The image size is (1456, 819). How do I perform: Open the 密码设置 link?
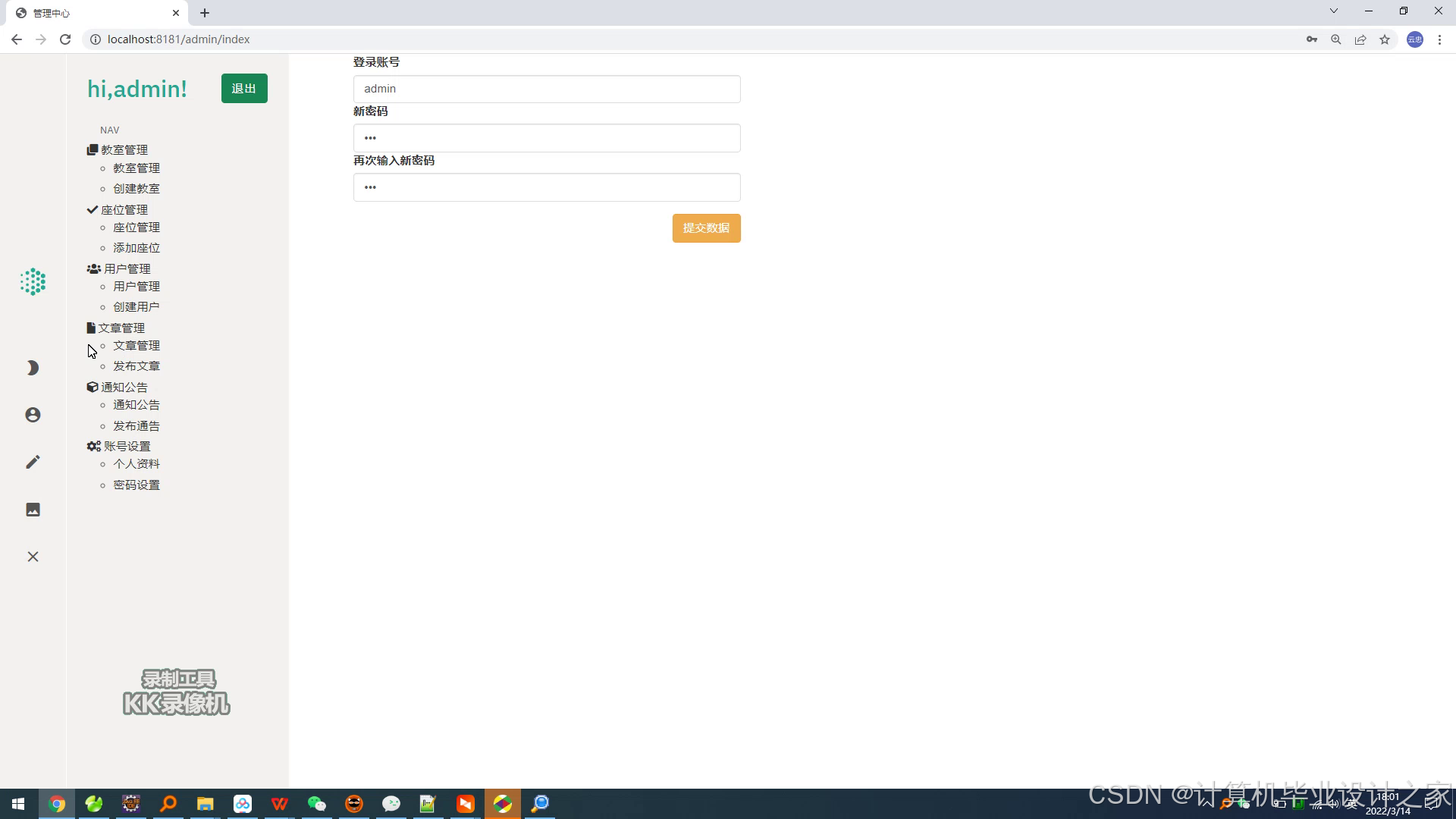(x=136, y=485)
